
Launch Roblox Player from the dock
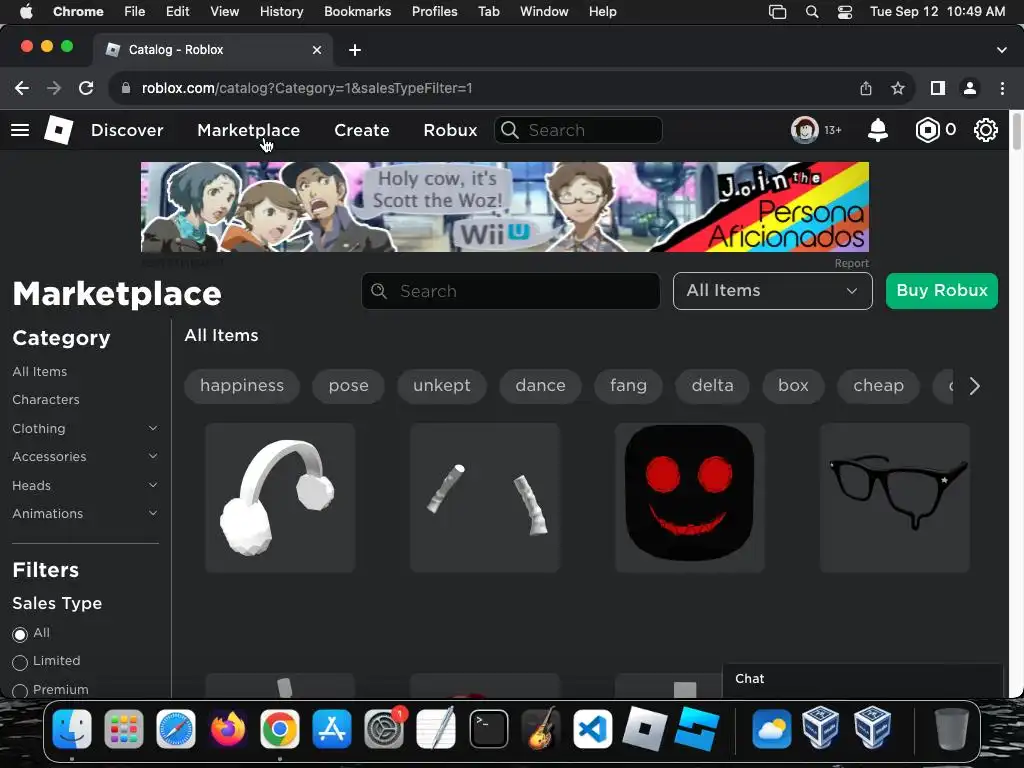click(644, 729)
